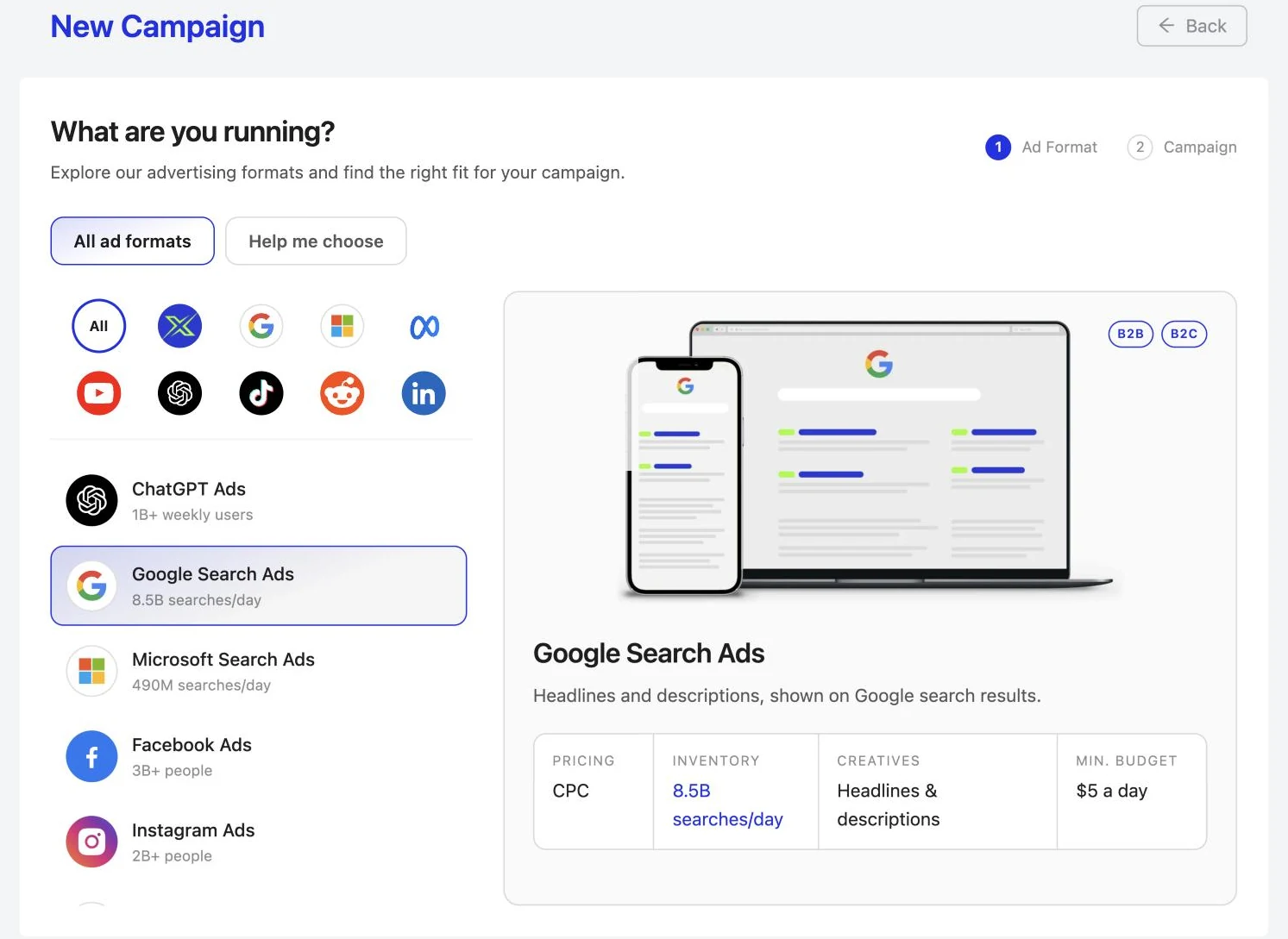Click the 2B+ people subtitle

[x=172, y=856]
